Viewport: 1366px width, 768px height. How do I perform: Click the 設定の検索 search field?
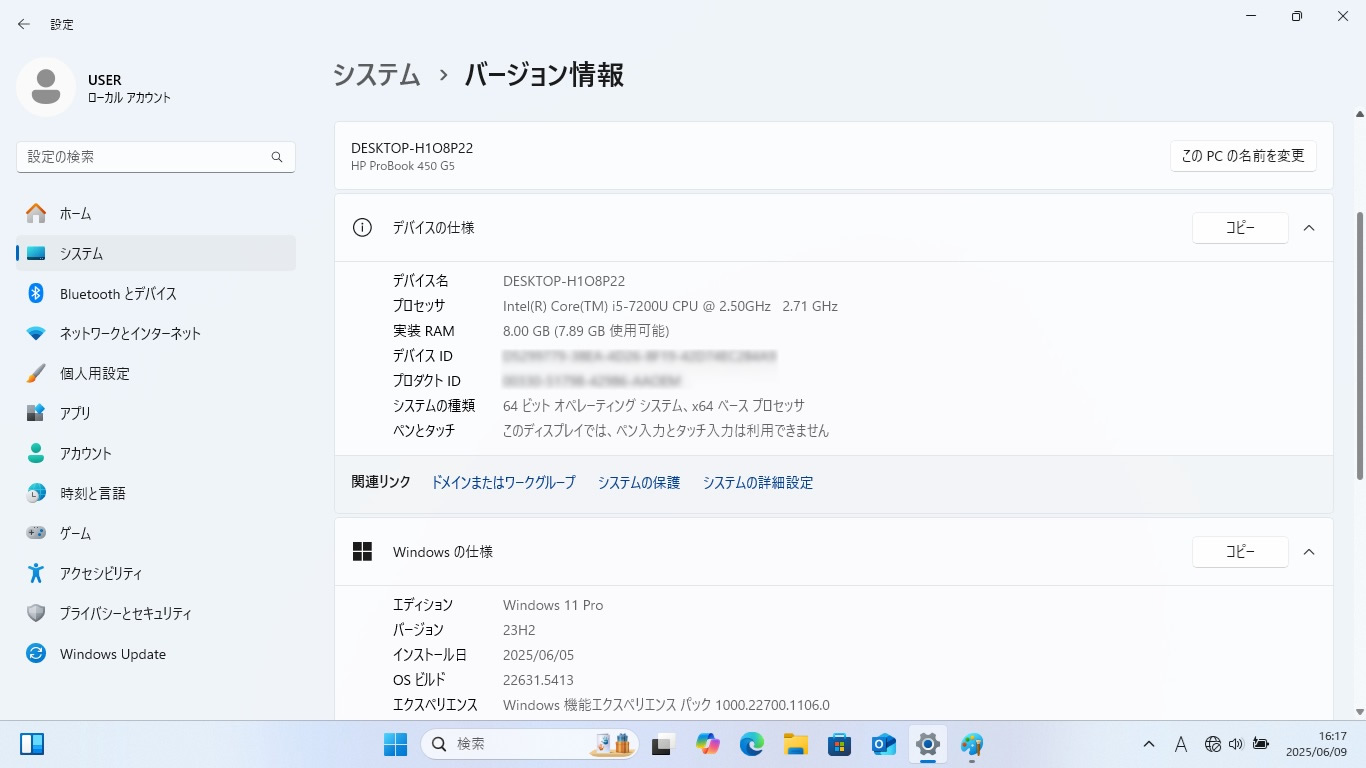click(156, 157)
